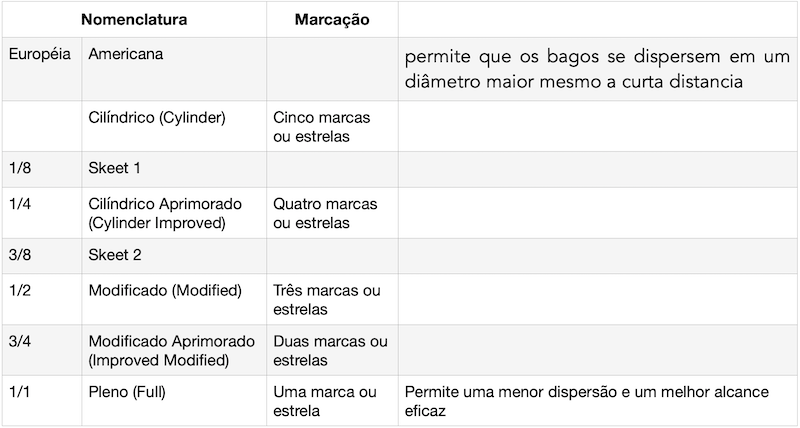This screenshot has height=428, width=800.
Task: Select the Skeet 2 cell
Action: pyautogui.click(x=115, y=255)
